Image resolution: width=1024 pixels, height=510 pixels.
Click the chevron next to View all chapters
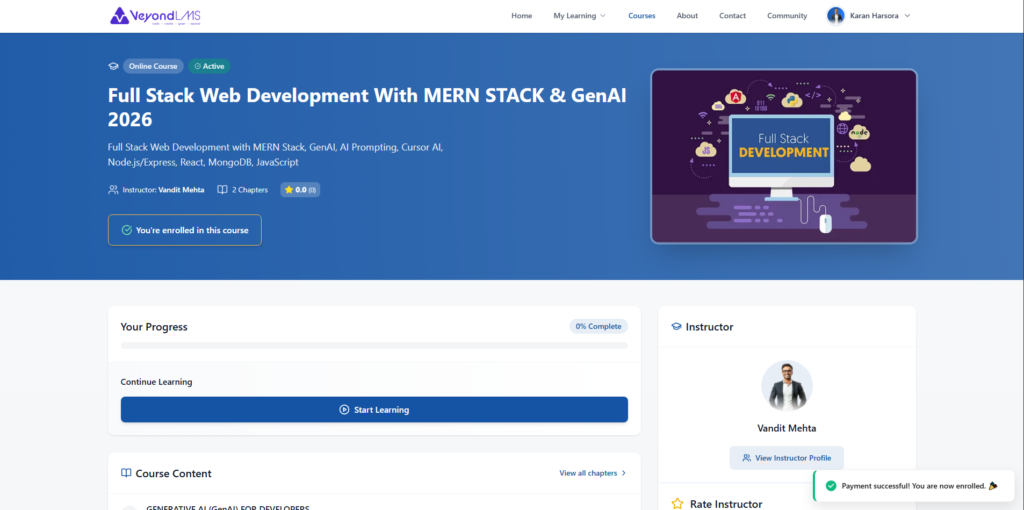point(623,473)
